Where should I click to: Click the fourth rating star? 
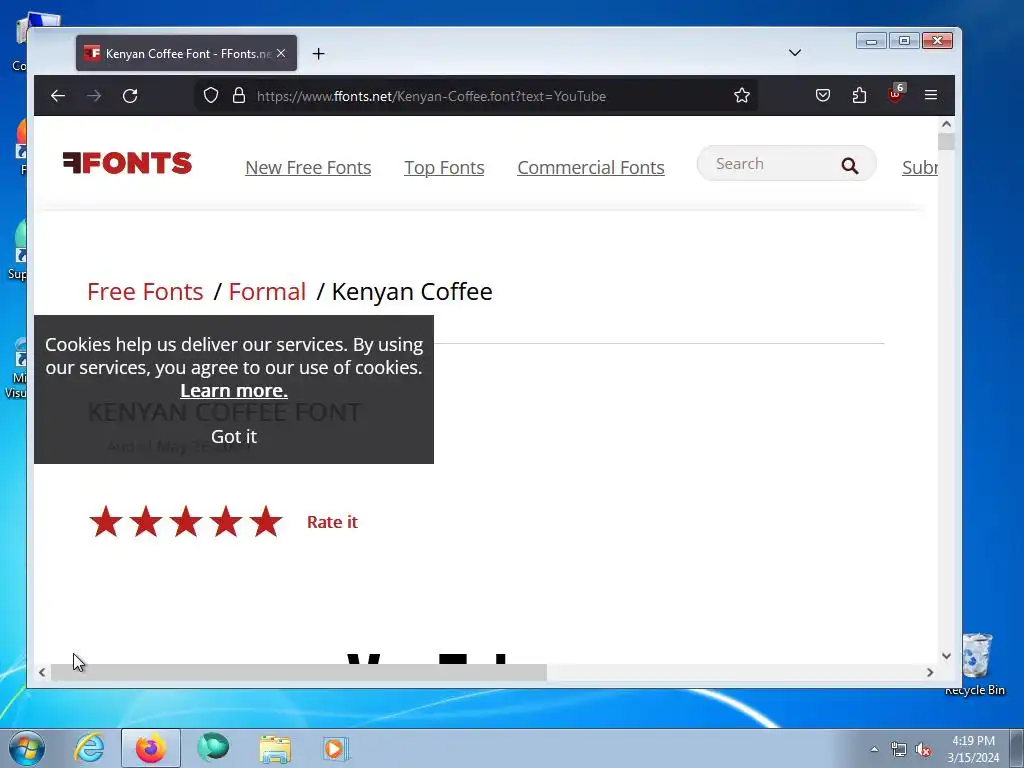(x=226, y=522)
